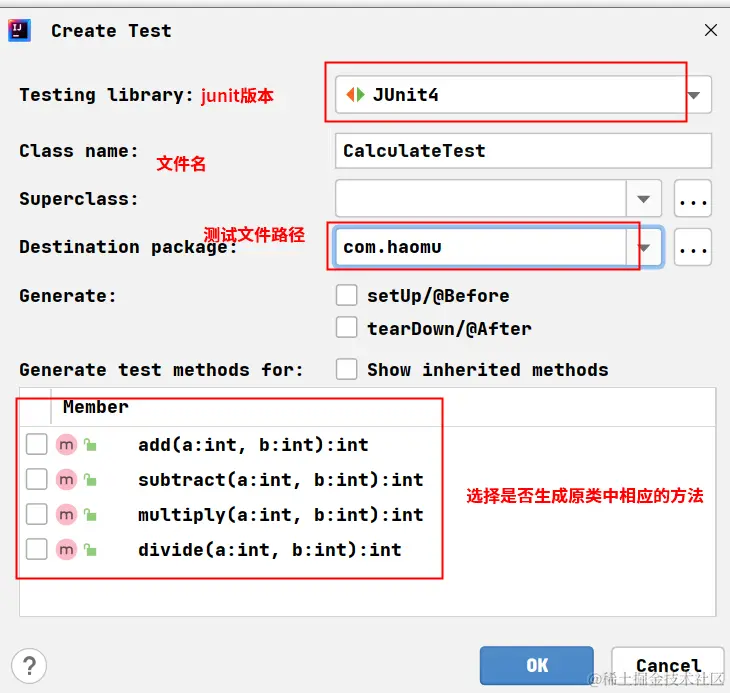Expand the Destination package dropdown arrow

point(644,248)
